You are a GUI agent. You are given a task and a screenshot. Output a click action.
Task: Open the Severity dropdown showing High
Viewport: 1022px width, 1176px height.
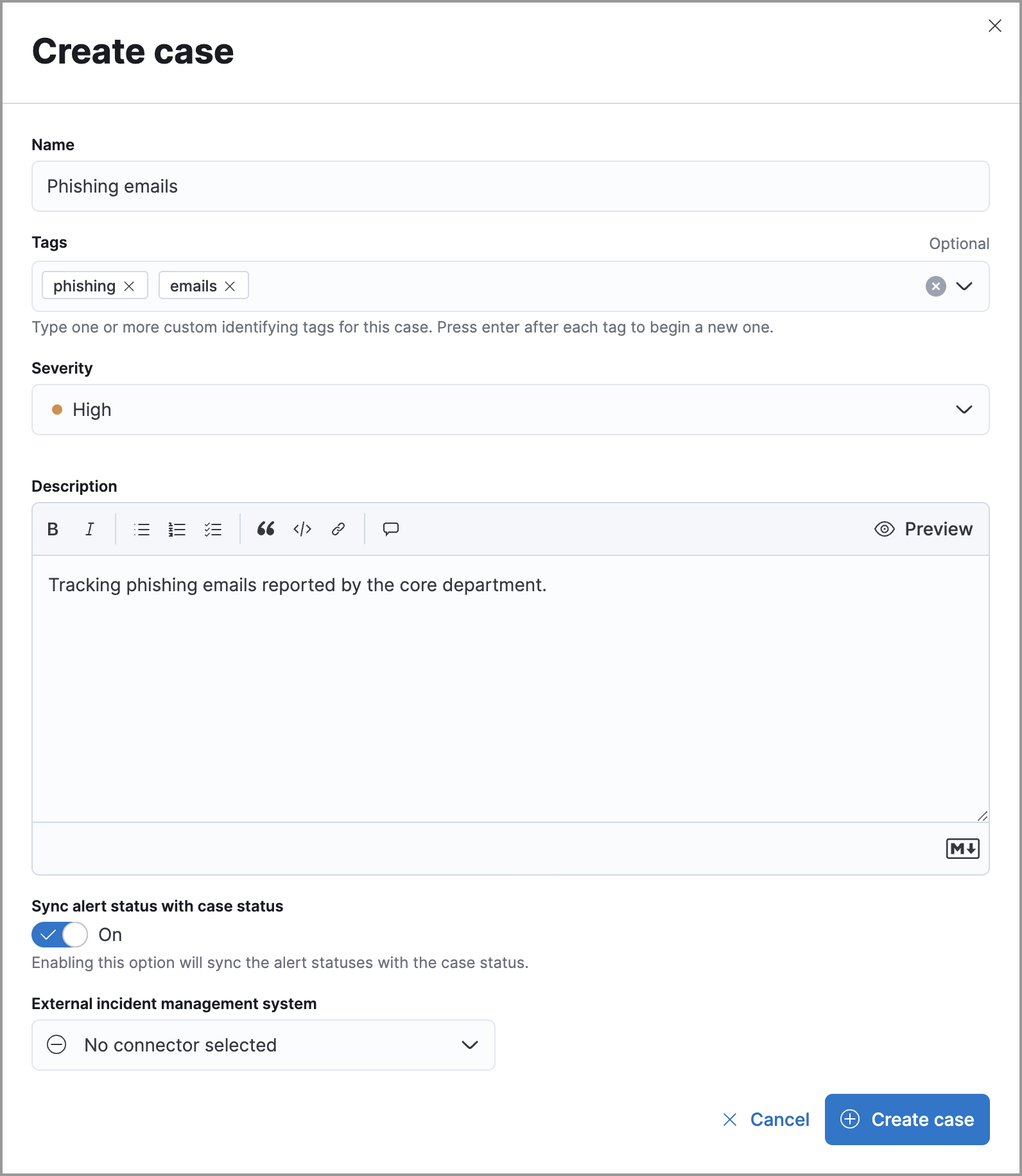click(510, 410)
